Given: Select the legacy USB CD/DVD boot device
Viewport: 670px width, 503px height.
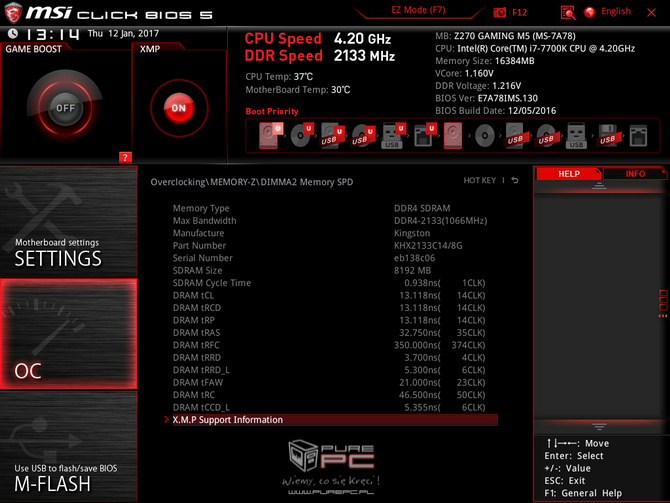Looking at the screenshot, I should coord(546,135).
